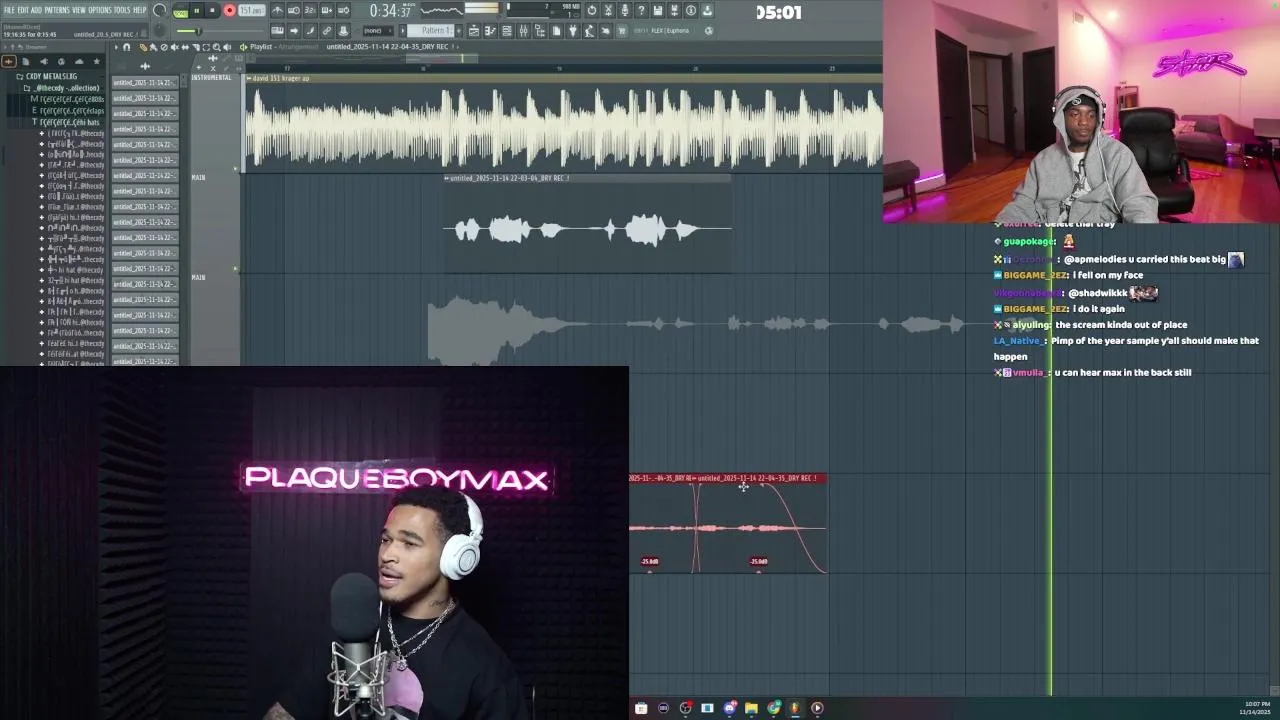Toggle Song/Pattern mode button
The height and width of the screenshot is (720, 1280).
[180, 12]
